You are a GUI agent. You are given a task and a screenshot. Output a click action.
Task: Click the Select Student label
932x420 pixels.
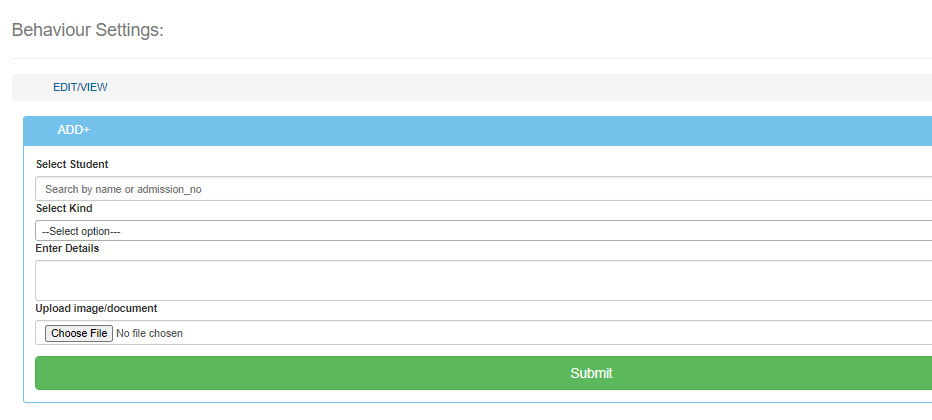pyautogui.click(x=72, y=164)
